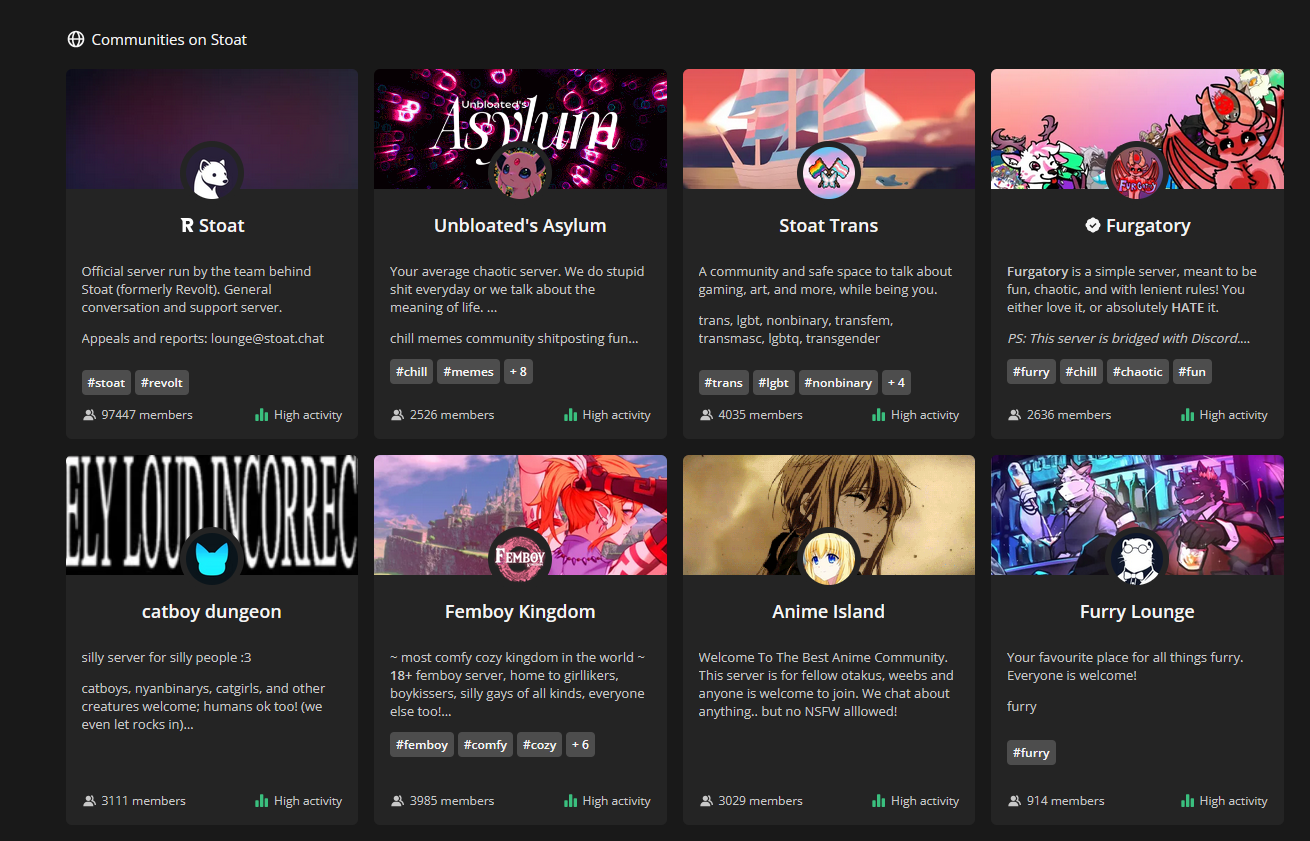Click the activity bars icon on Femboy Kingdom card
Screen dimensions: 1310x841
570,800
